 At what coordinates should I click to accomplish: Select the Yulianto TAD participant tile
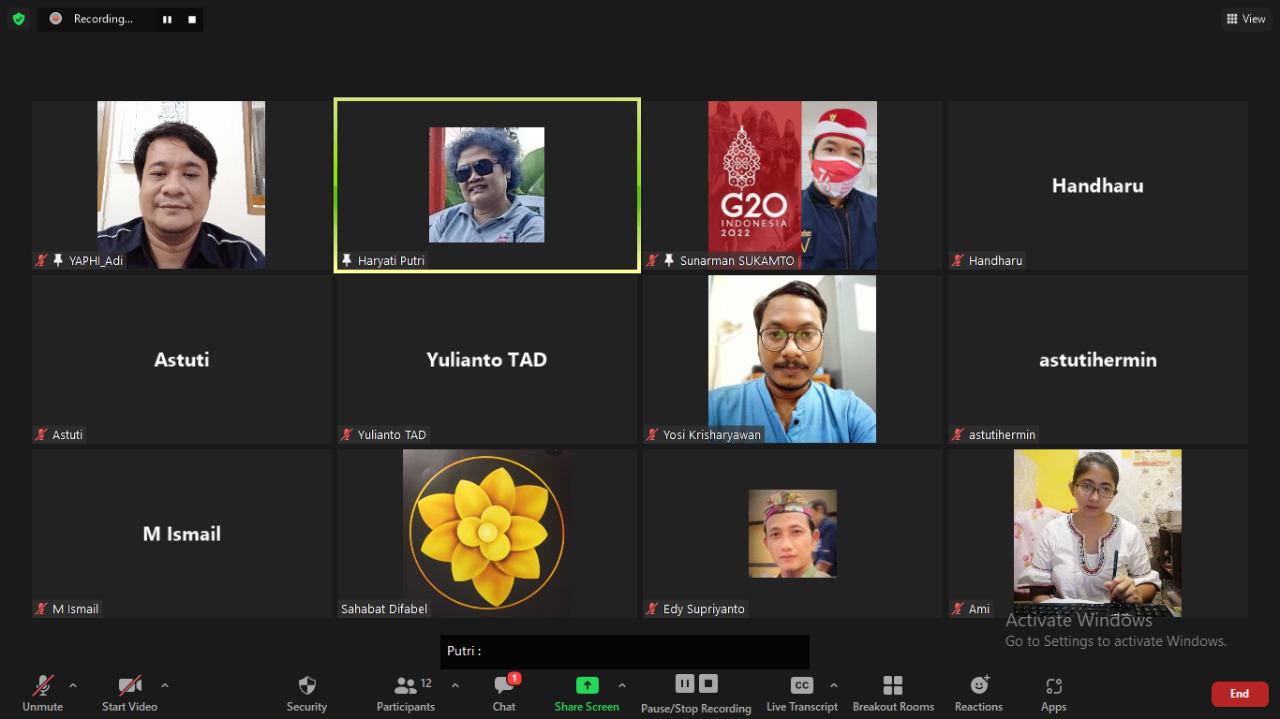pyautogui.click(x=487, y=359)
